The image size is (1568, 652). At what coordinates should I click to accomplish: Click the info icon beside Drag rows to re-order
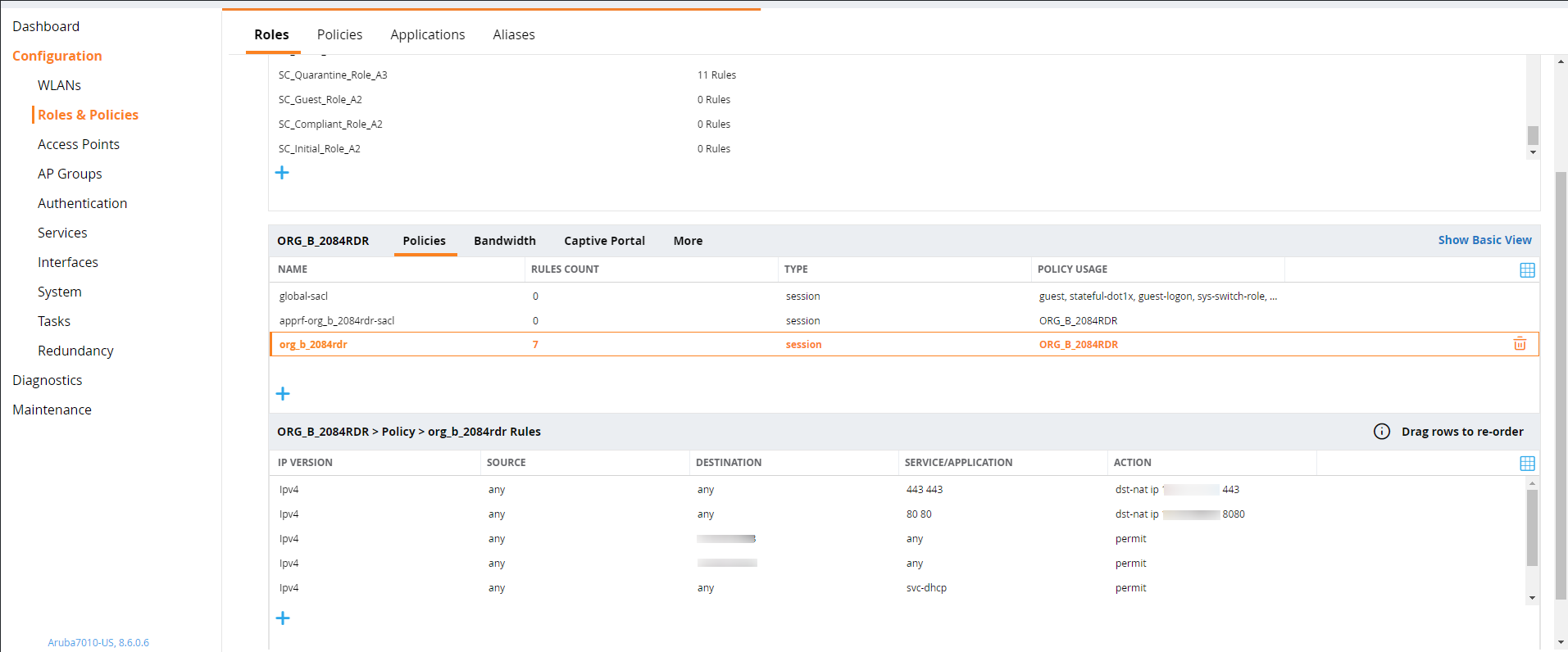click(x=1381, y=432)
